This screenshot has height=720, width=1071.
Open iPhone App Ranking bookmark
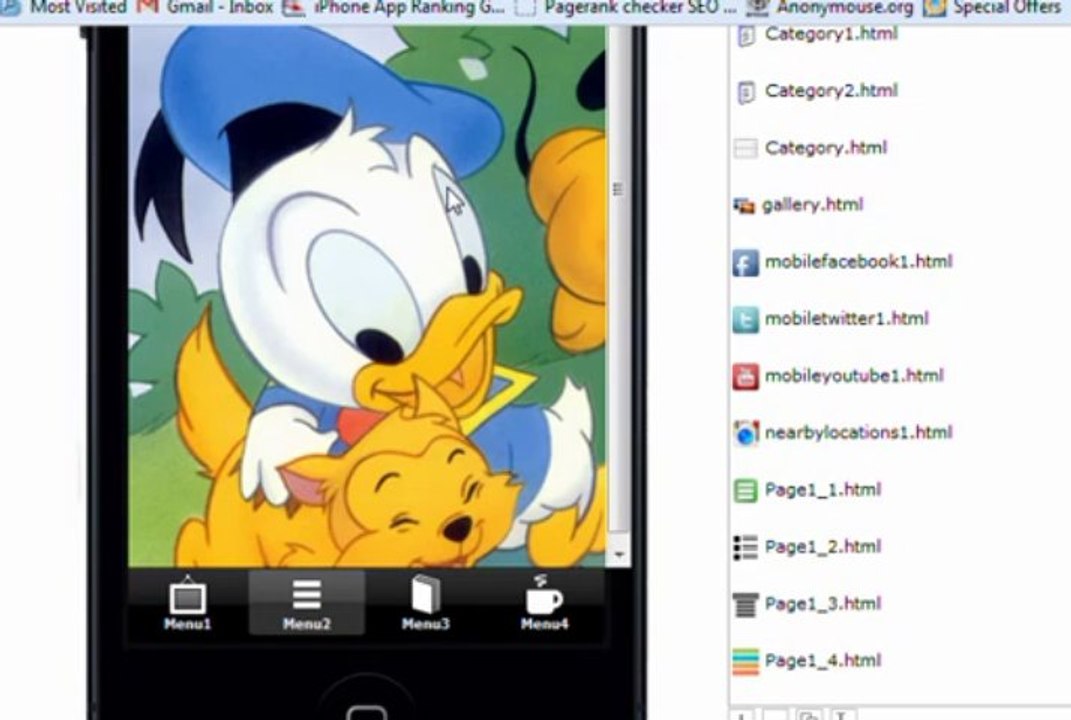[x=394, y=8]
